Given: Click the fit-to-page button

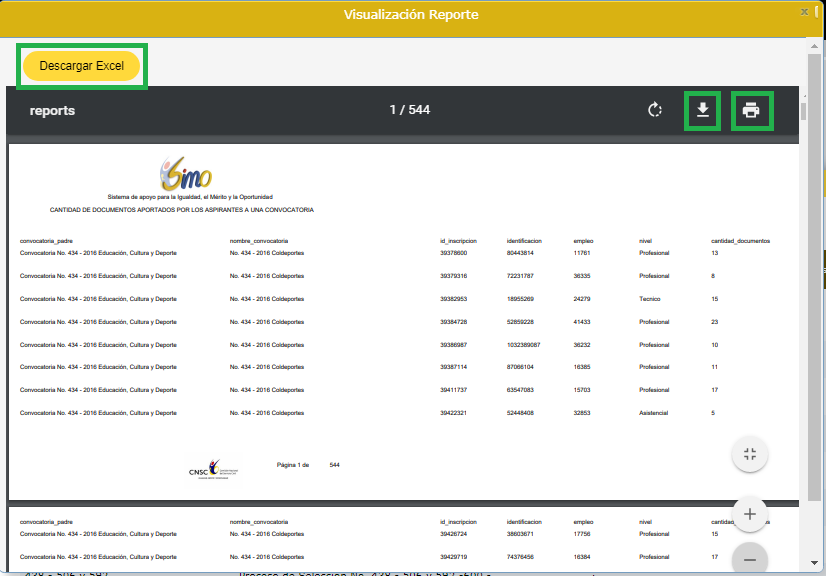Looking at the screenshot, I should click(749, 454).
